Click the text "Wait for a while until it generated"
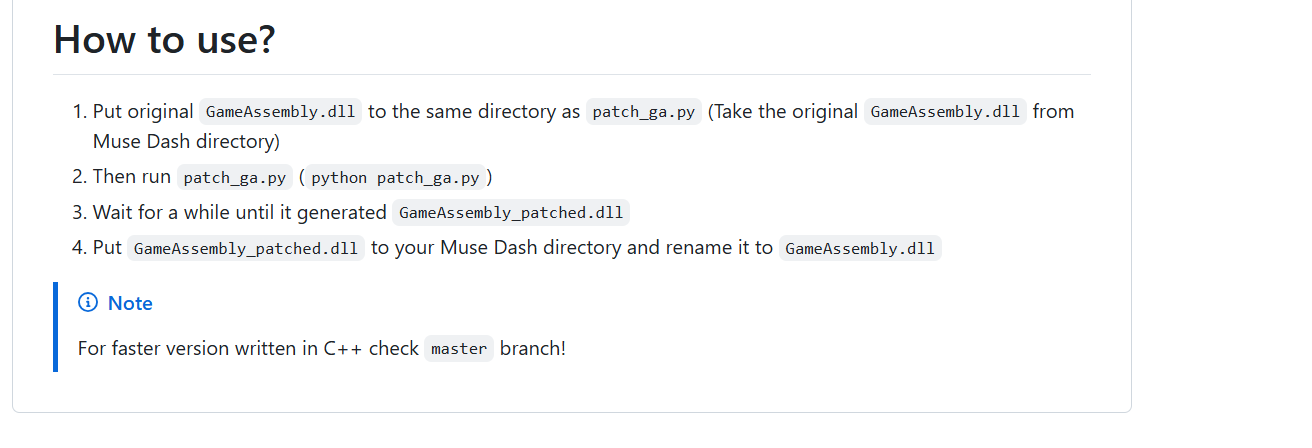This screenshot has width=1312, height=448. [239, 213]
